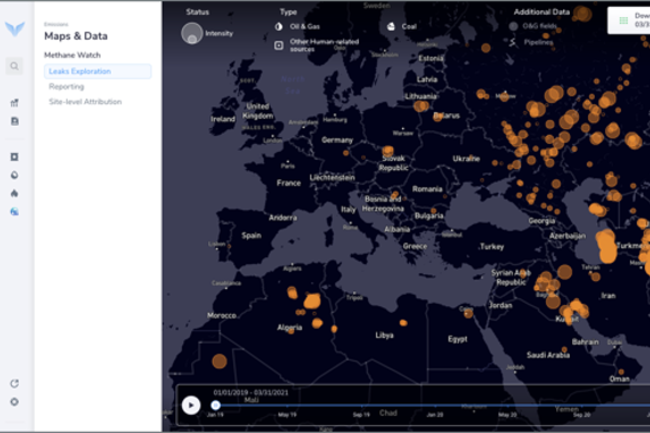
Task: Click the blue wing logo in sidebar
Action: (x=15, y=29)
